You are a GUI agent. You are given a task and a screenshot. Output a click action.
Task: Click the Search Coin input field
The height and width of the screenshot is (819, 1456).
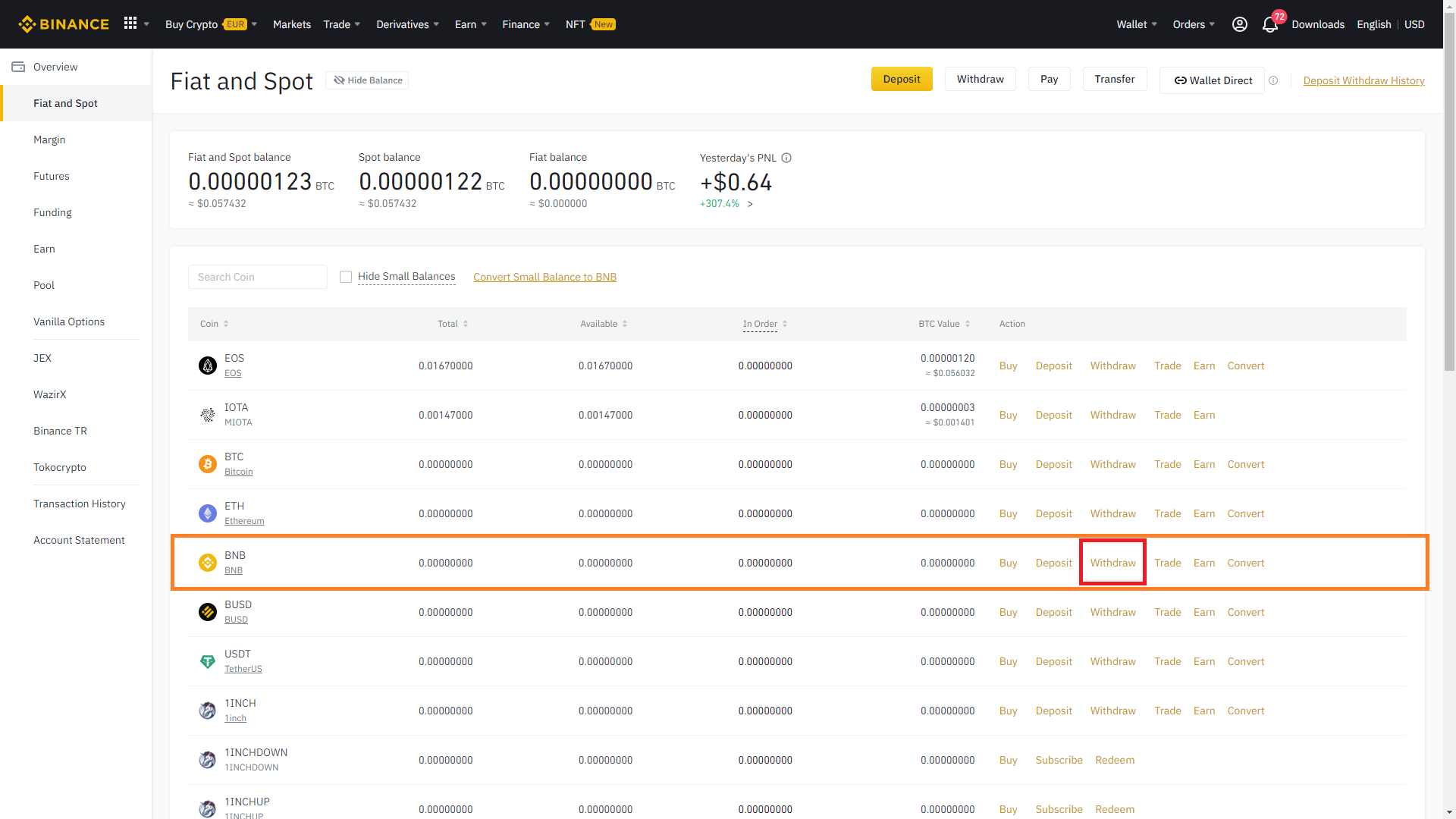tap(257, 277)
